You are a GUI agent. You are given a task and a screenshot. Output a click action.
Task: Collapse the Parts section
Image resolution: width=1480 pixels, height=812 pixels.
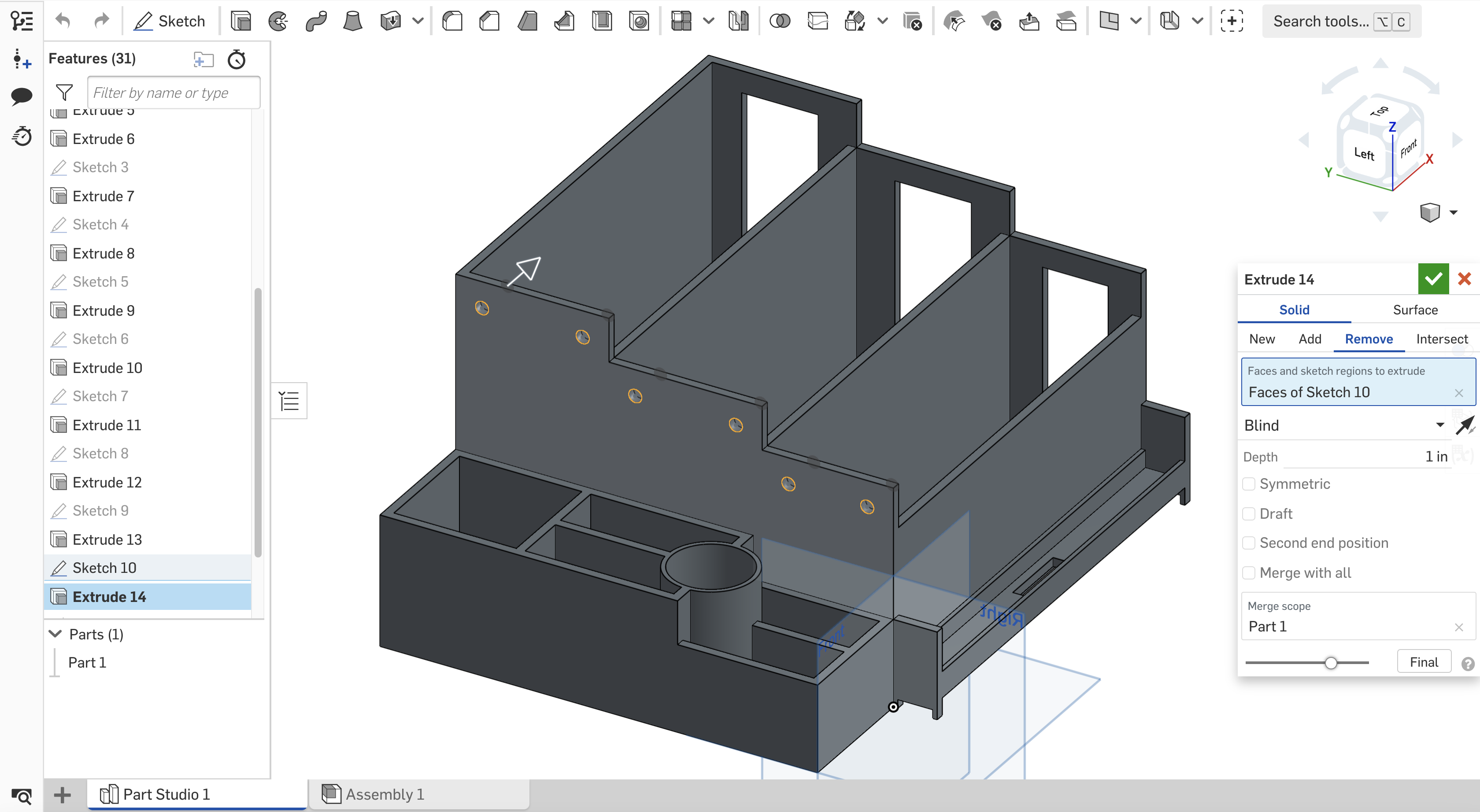[x=55, y=634]
